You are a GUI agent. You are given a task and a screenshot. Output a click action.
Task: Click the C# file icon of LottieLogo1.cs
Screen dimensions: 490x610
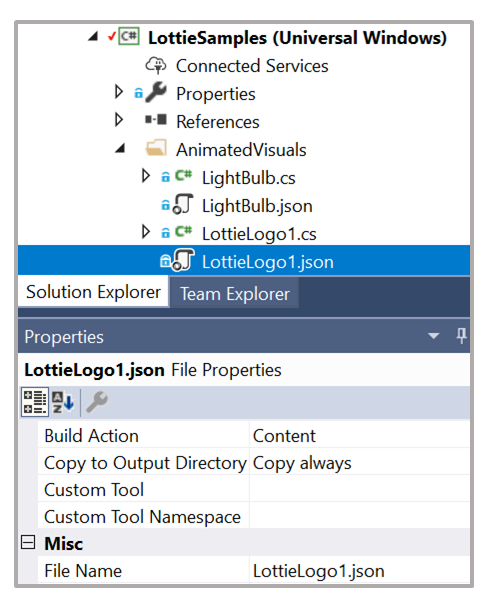183,231
